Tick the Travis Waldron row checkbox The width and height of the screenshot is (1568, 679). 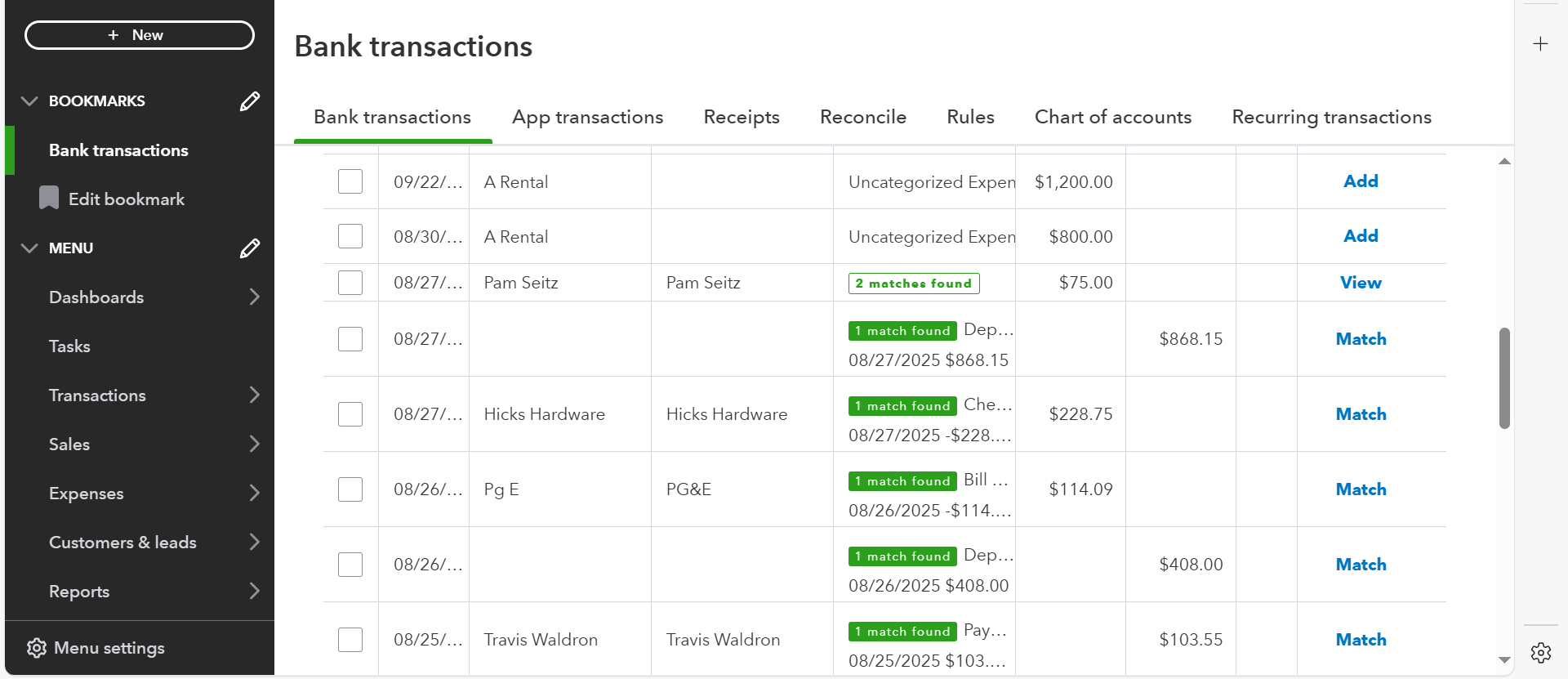click(x=350, y=640)
